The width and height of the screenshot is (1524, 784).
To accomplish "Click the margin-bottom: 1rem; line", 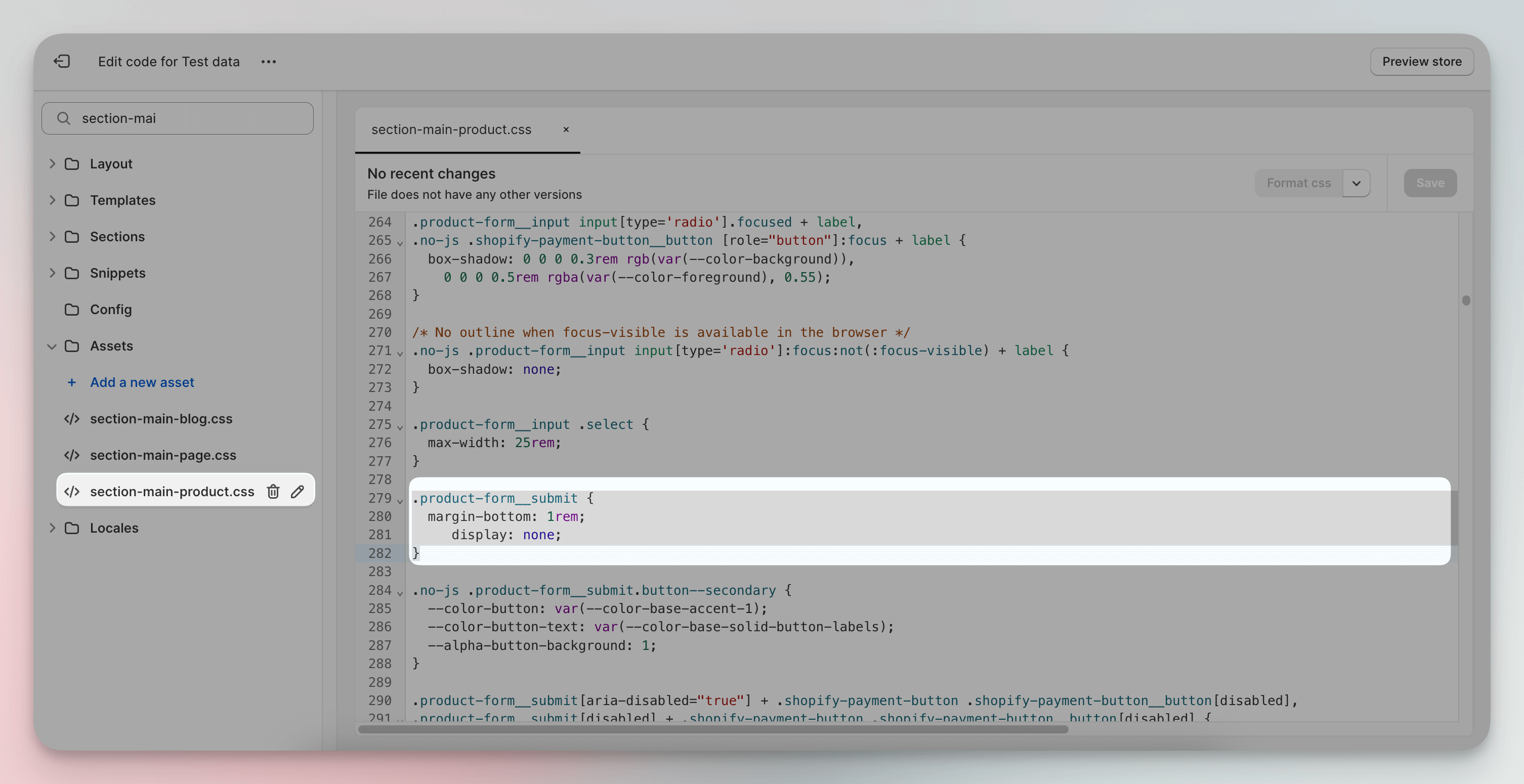I will tap(506, 517).
